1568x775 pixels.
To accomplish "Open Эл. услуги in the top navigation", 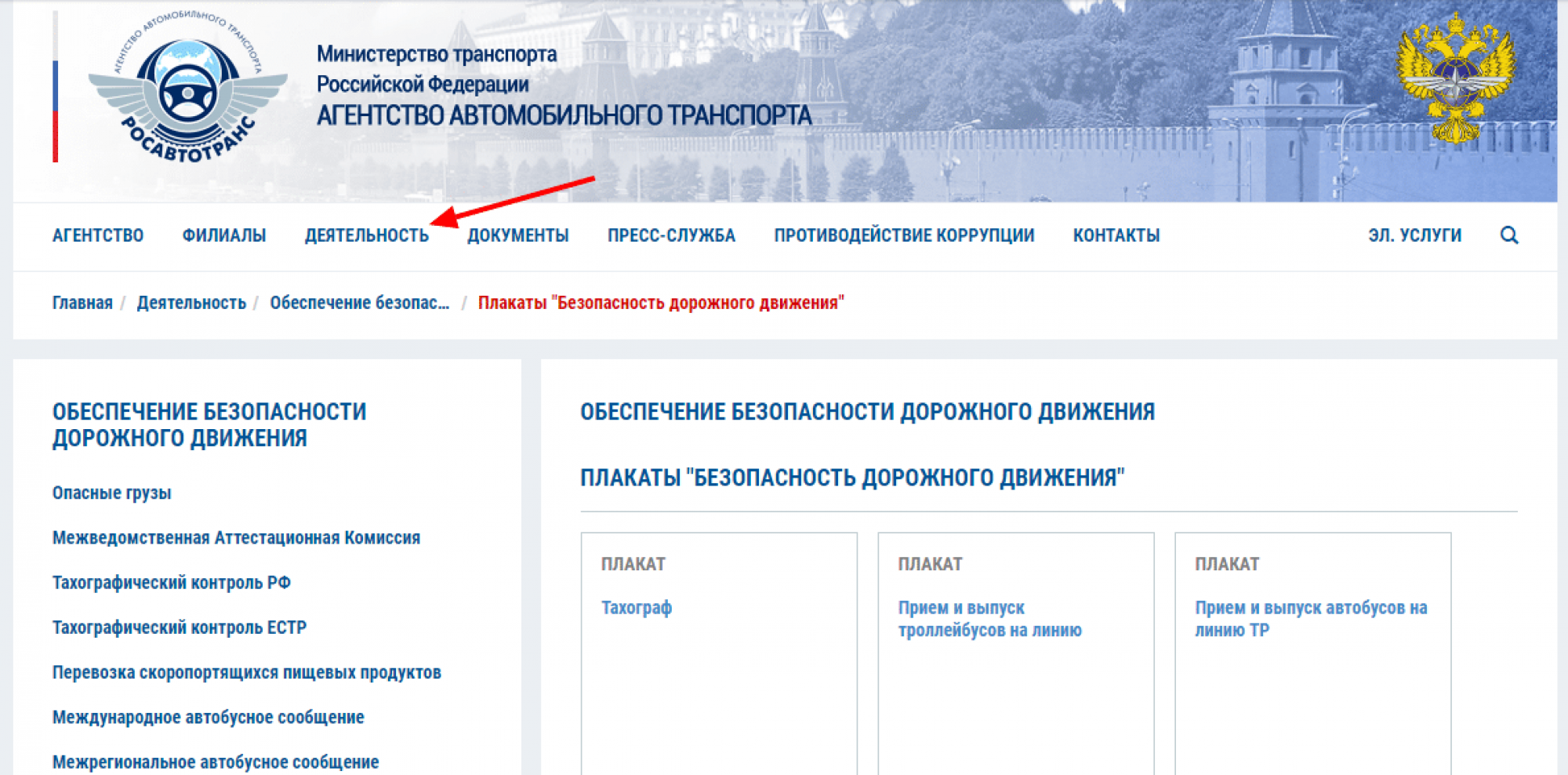I will tap(1414, 235).
